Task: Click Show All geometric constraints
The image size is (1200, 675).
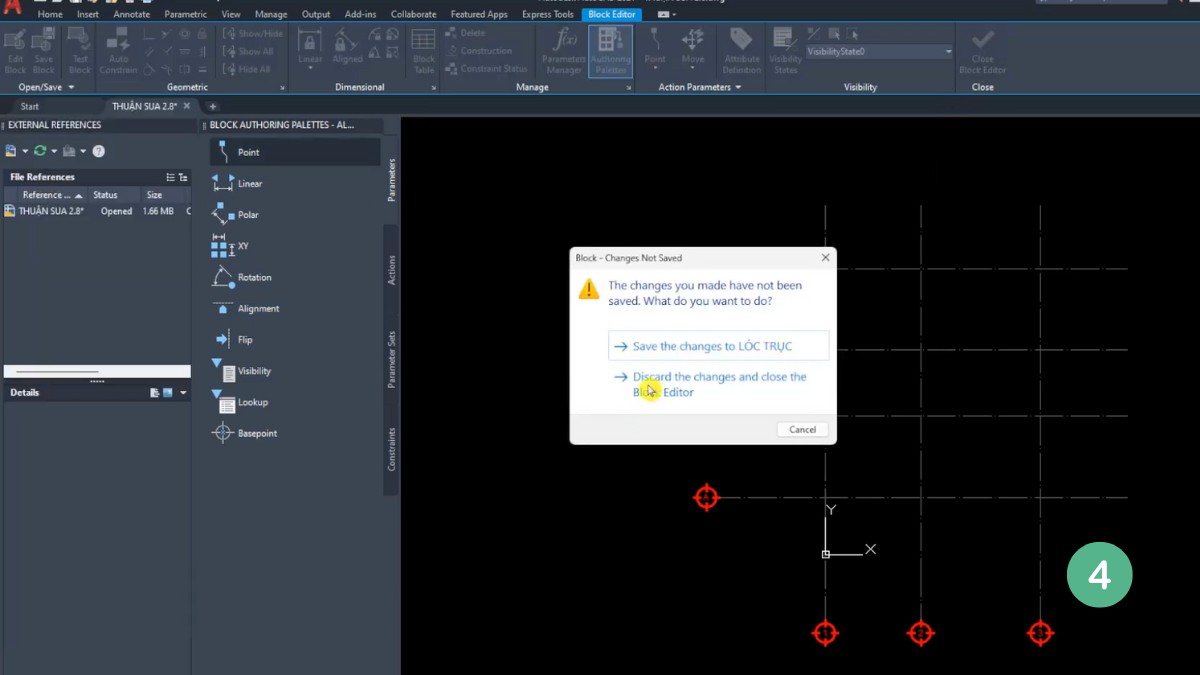Action: click(248, 51)
